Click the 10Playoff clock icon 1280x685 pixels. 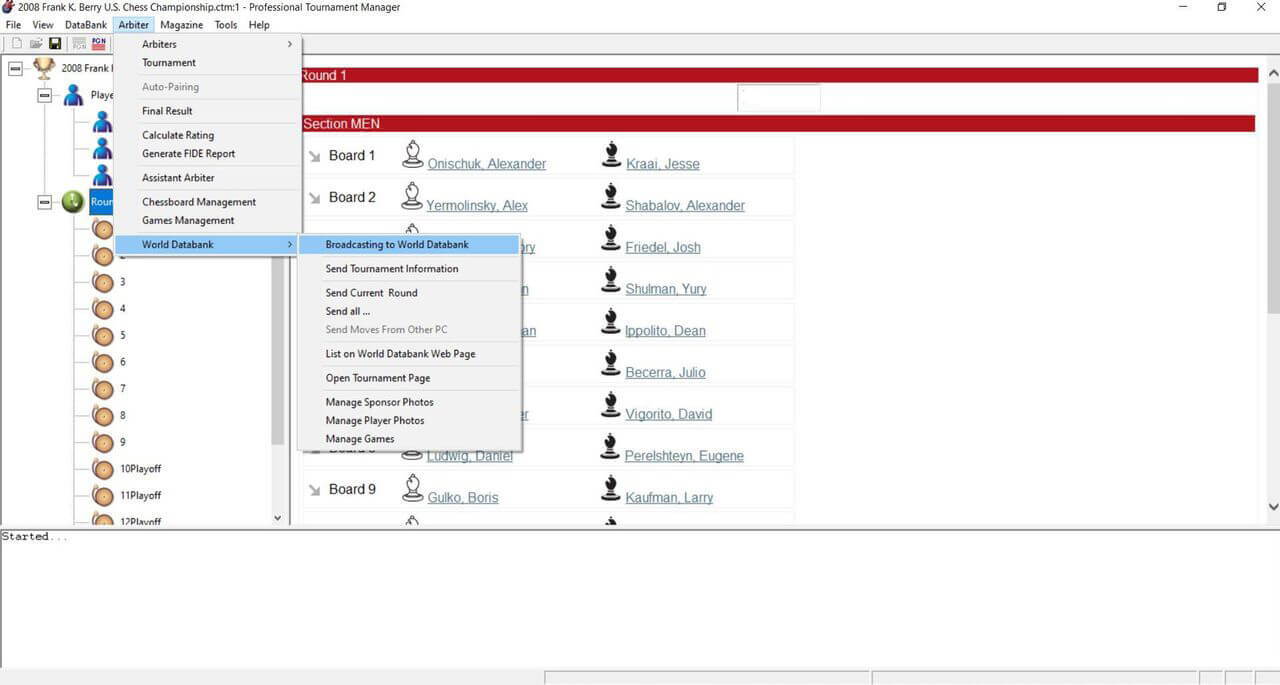(102, 468)
